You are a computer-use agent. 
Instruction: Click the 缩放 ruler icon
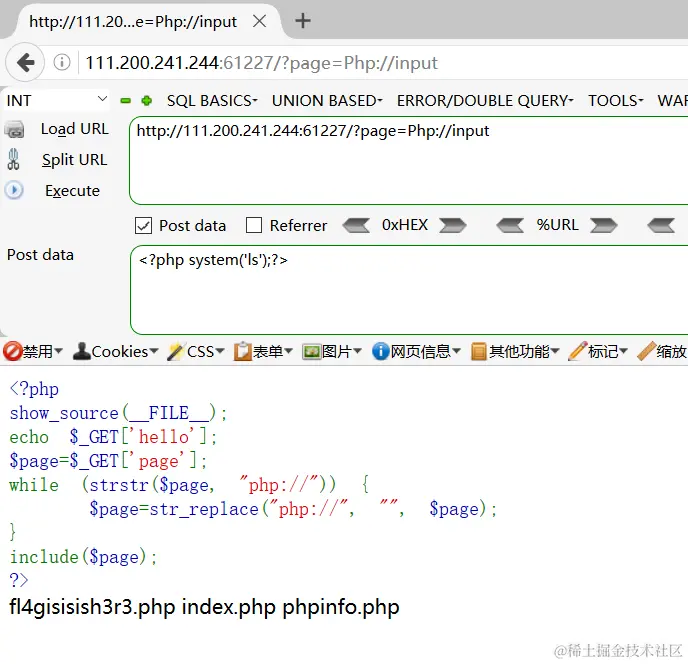(646, 351)
